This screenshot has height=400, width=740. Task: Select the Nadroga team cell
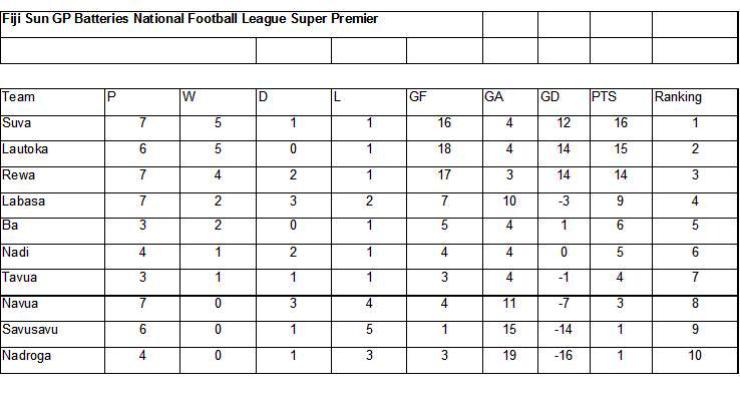tap(52, 360)
